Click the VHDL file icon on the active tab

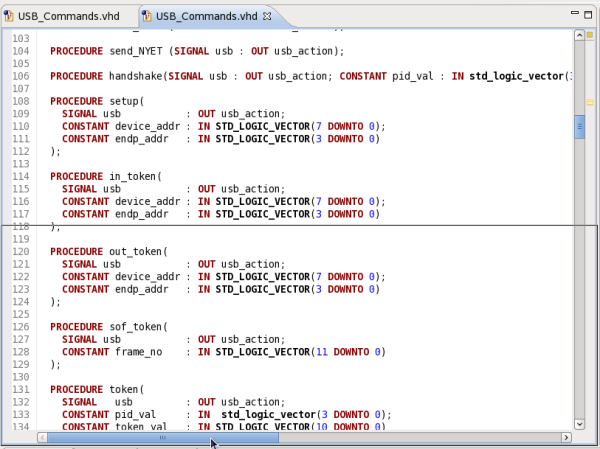pos(147,16)
